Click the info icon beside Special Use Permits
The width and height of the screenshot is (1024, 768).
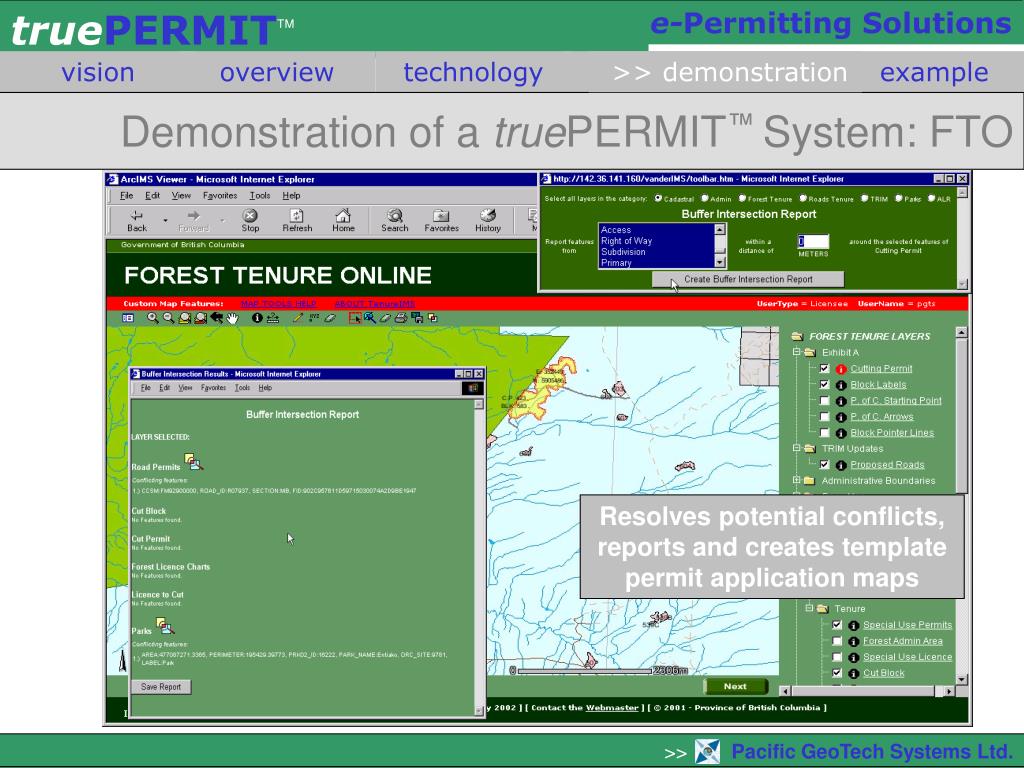(854, 625)
